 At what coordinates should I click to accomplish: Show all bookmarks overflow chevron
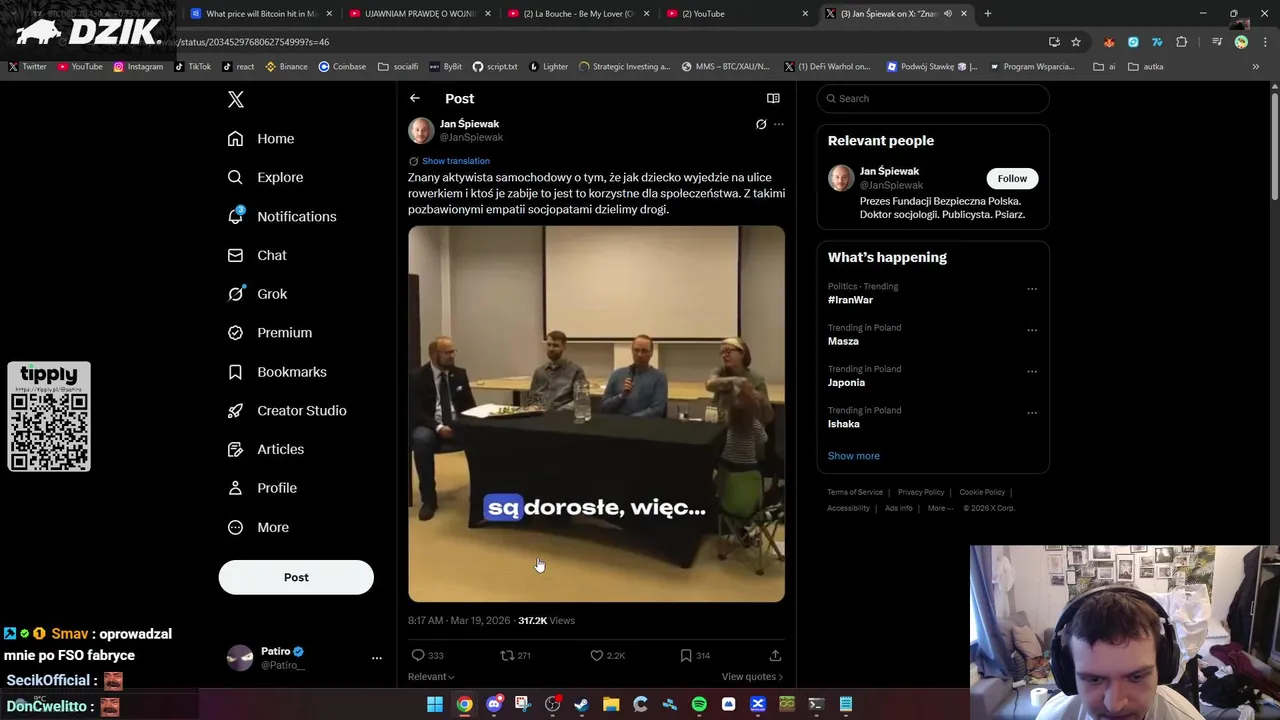coord(1256,67)
